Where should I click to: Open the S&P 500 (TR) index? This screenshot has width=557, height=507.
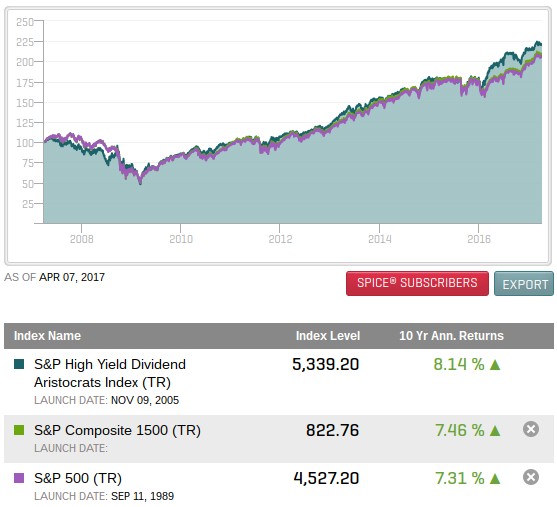[78, 478]
